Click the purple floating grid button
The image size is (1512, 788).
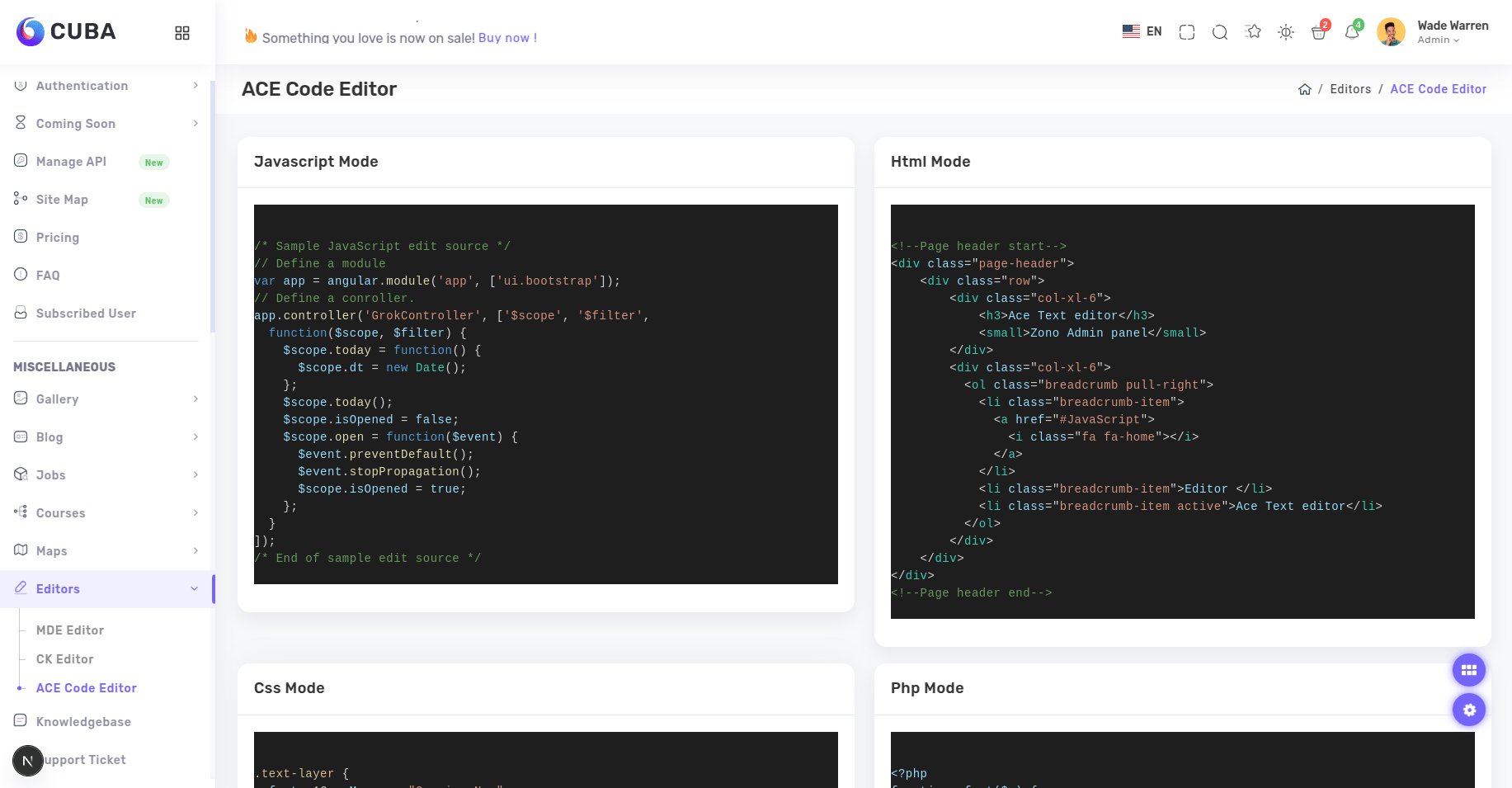click(x=1468, y=670)
